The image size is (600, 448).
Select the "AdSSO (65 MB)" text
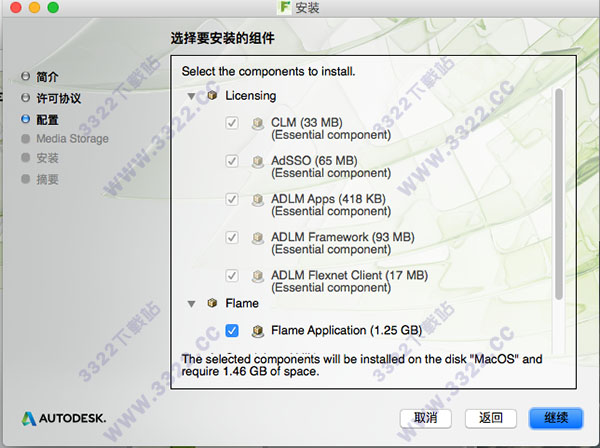314,160
